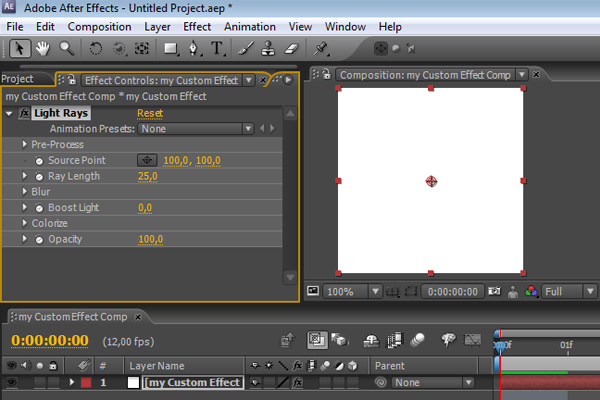Select the Clone Stamp tool
The width and height of the screenshot is (600, 400).
268,49
